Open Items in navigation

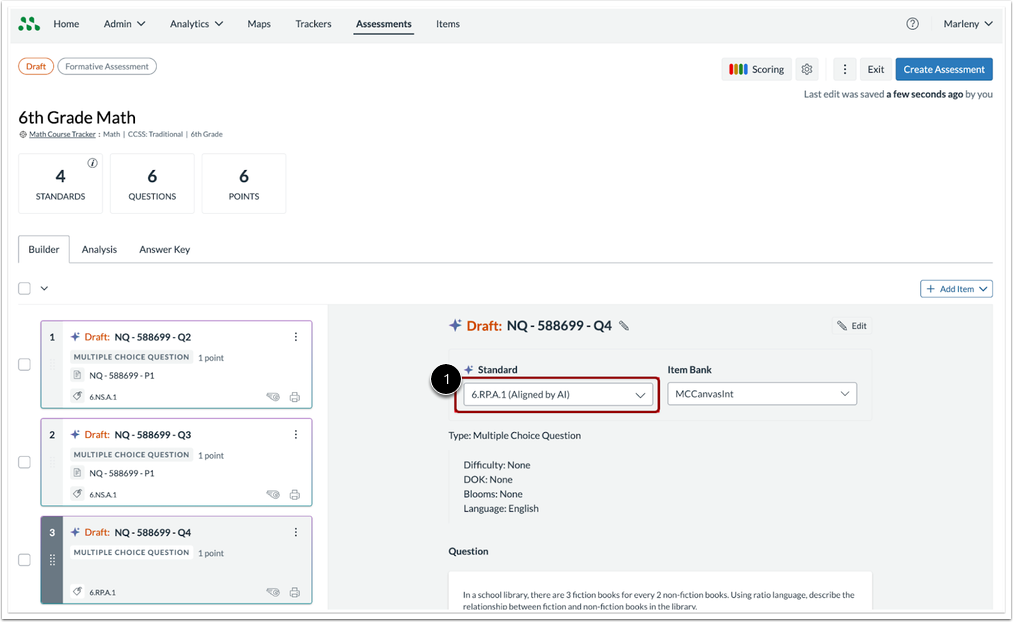tap(448, 24)
